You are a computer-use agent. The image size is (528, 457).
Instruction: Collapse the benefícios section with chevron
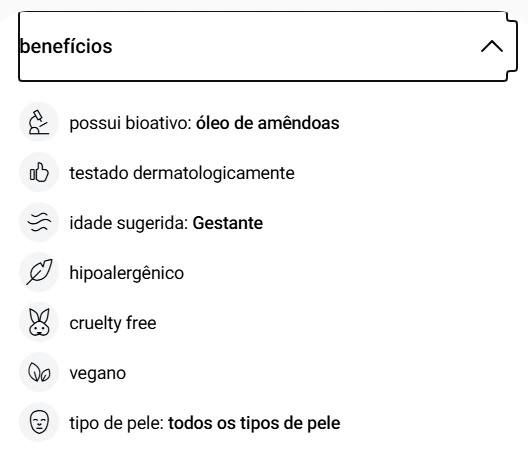point(492,46)
